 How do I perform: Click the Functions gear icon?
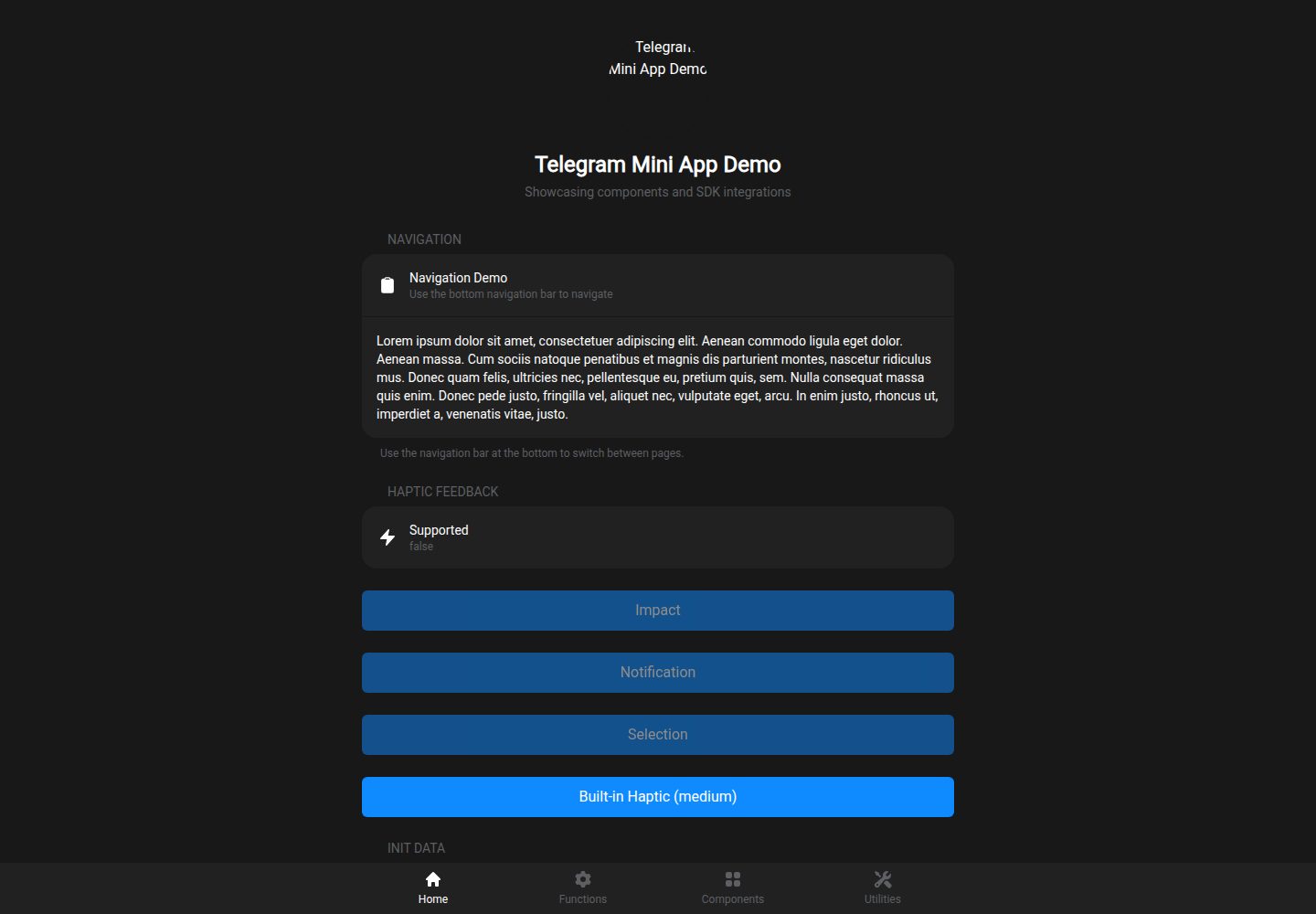click(583, 879)
